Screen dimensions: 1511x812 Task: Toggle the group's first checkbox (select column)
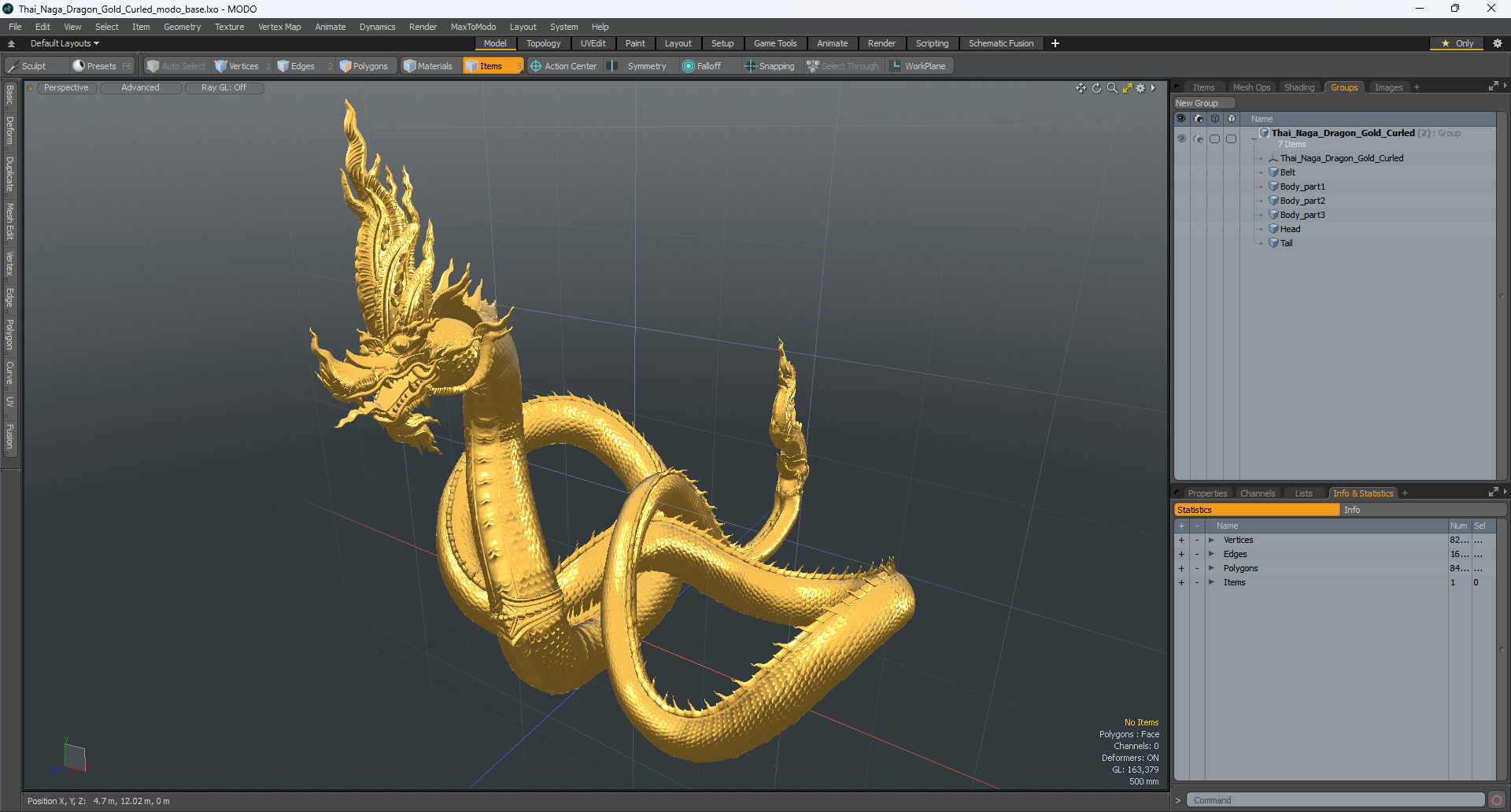click(x=1215, y=138)
